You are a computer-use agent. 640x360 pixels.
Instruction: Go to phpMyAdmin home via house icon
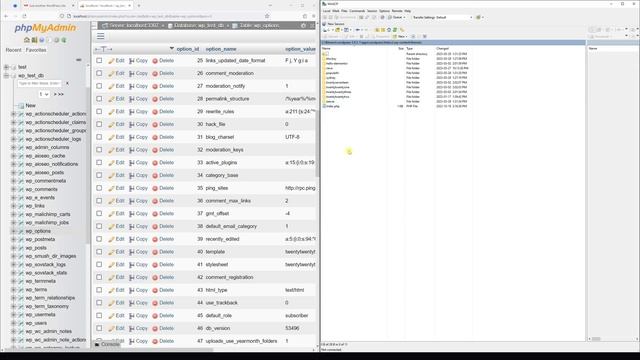(27, 40)
